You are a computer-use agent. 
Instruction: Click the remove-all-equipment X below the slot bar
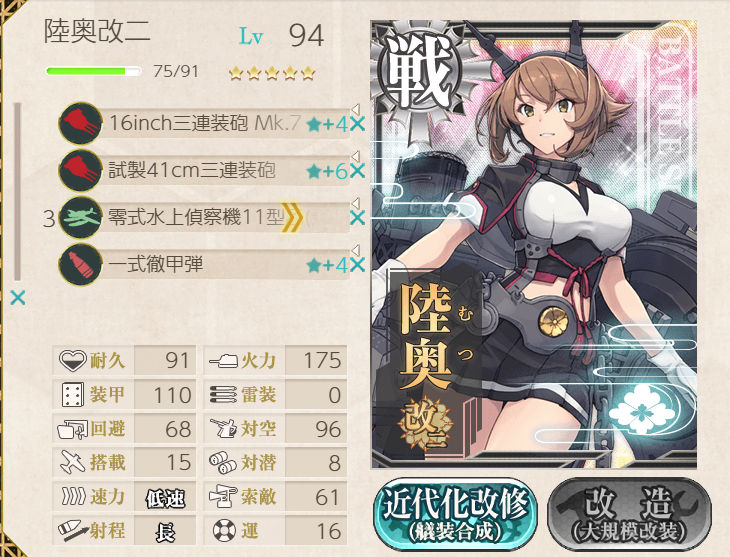(x=18, y=297)
